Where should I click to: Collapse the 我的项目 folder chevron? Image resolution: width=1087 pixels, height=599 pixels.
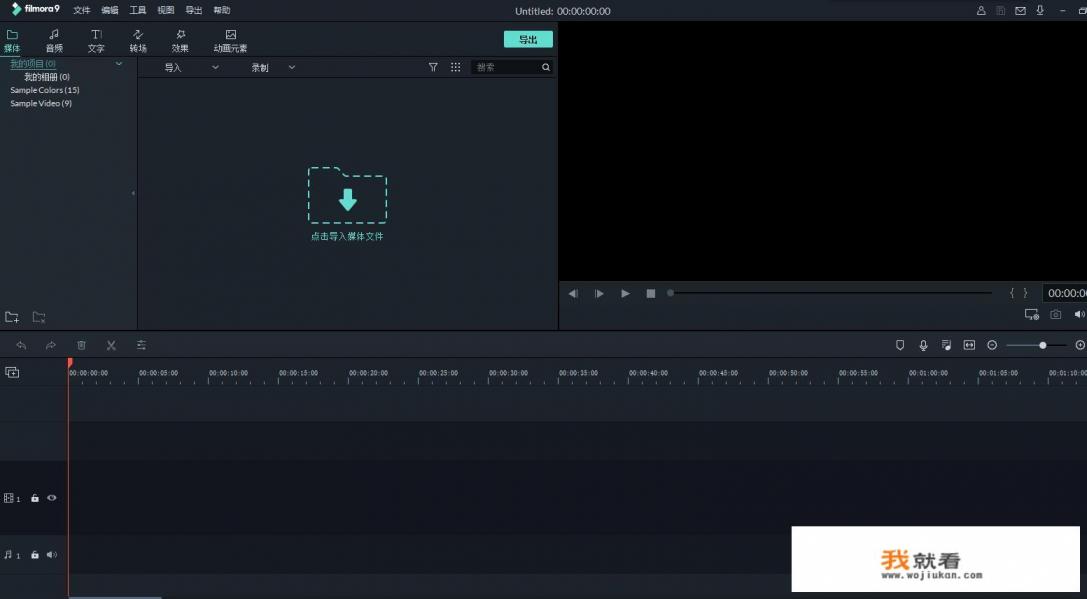[x=119, y=64]
